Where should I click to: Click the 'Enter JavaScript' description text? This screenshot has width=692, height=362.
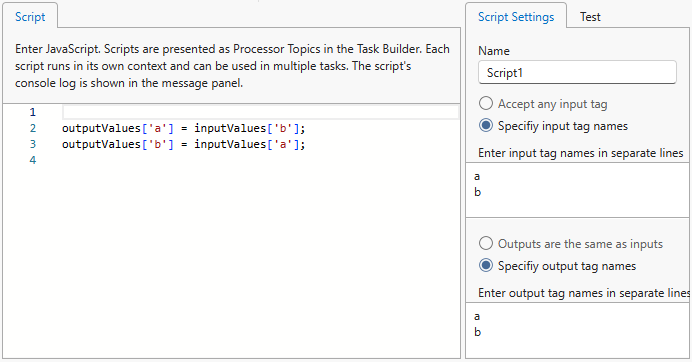tap(232, 66)
